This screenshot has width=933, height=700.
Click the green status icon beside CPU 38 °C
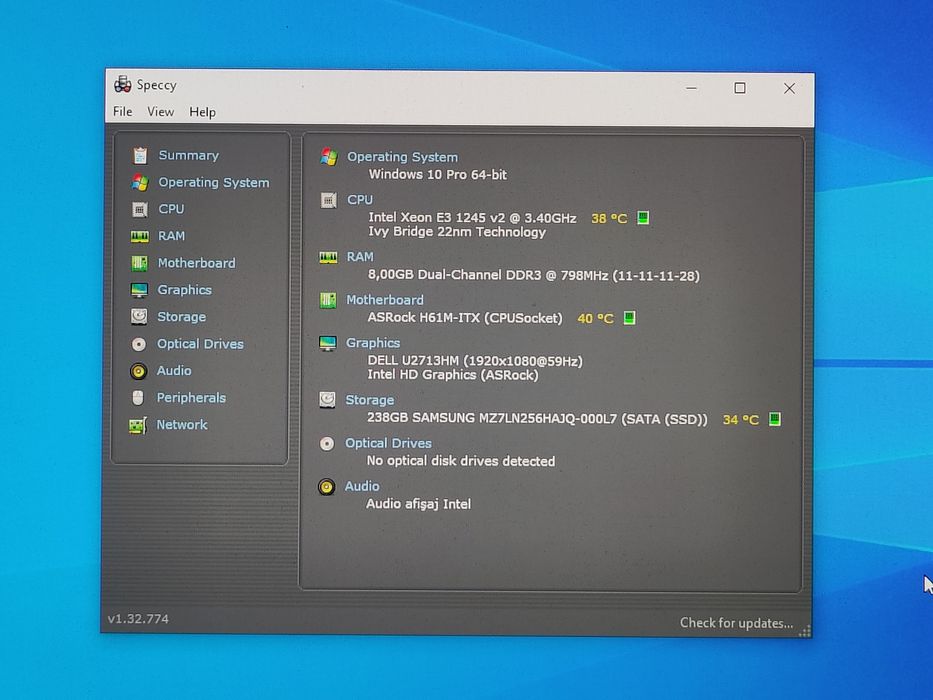pyautogui.click(x=643, y=218)
